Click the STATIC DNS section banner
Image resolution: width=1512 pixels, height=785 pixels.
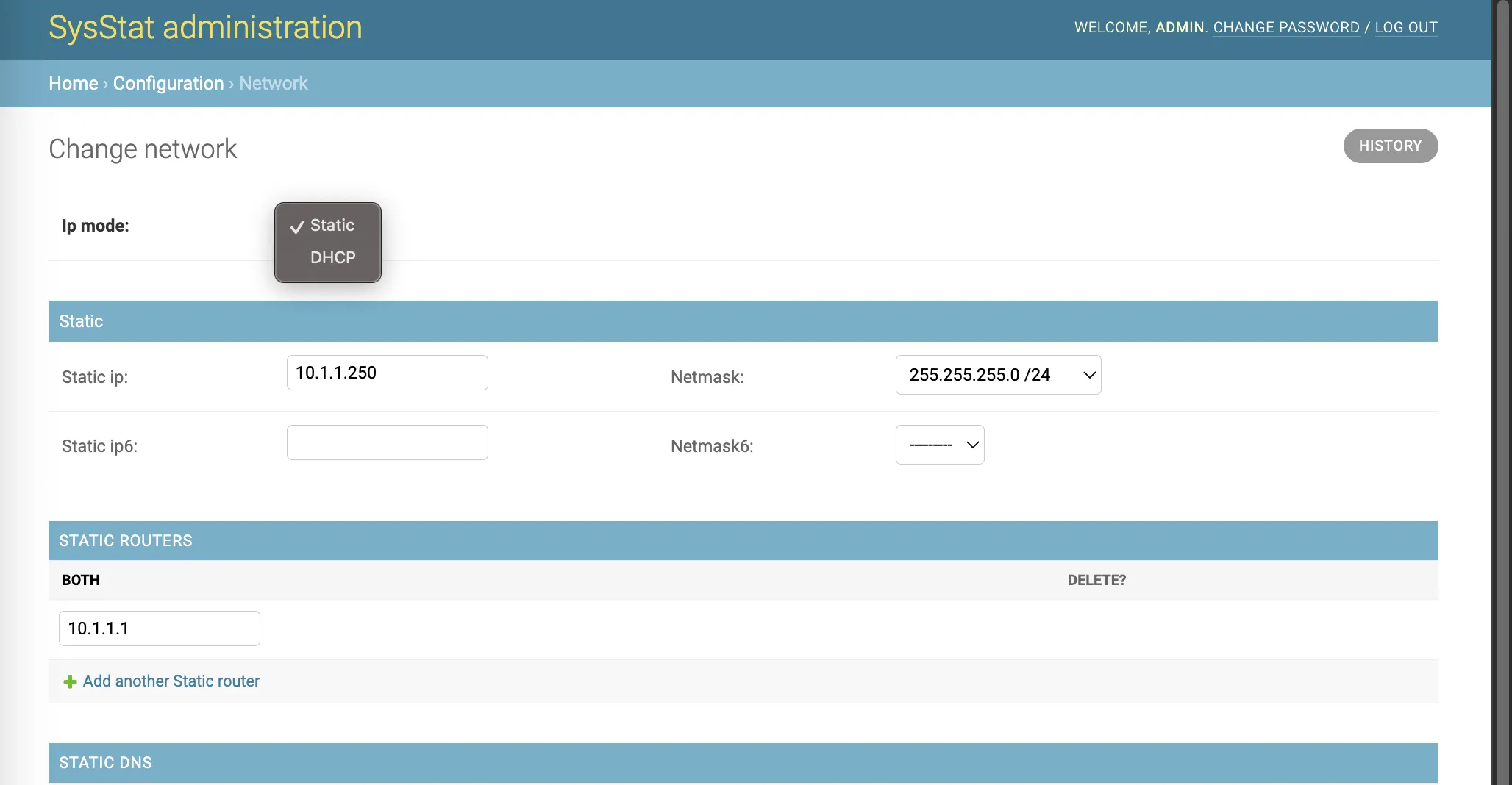(104, 763)
